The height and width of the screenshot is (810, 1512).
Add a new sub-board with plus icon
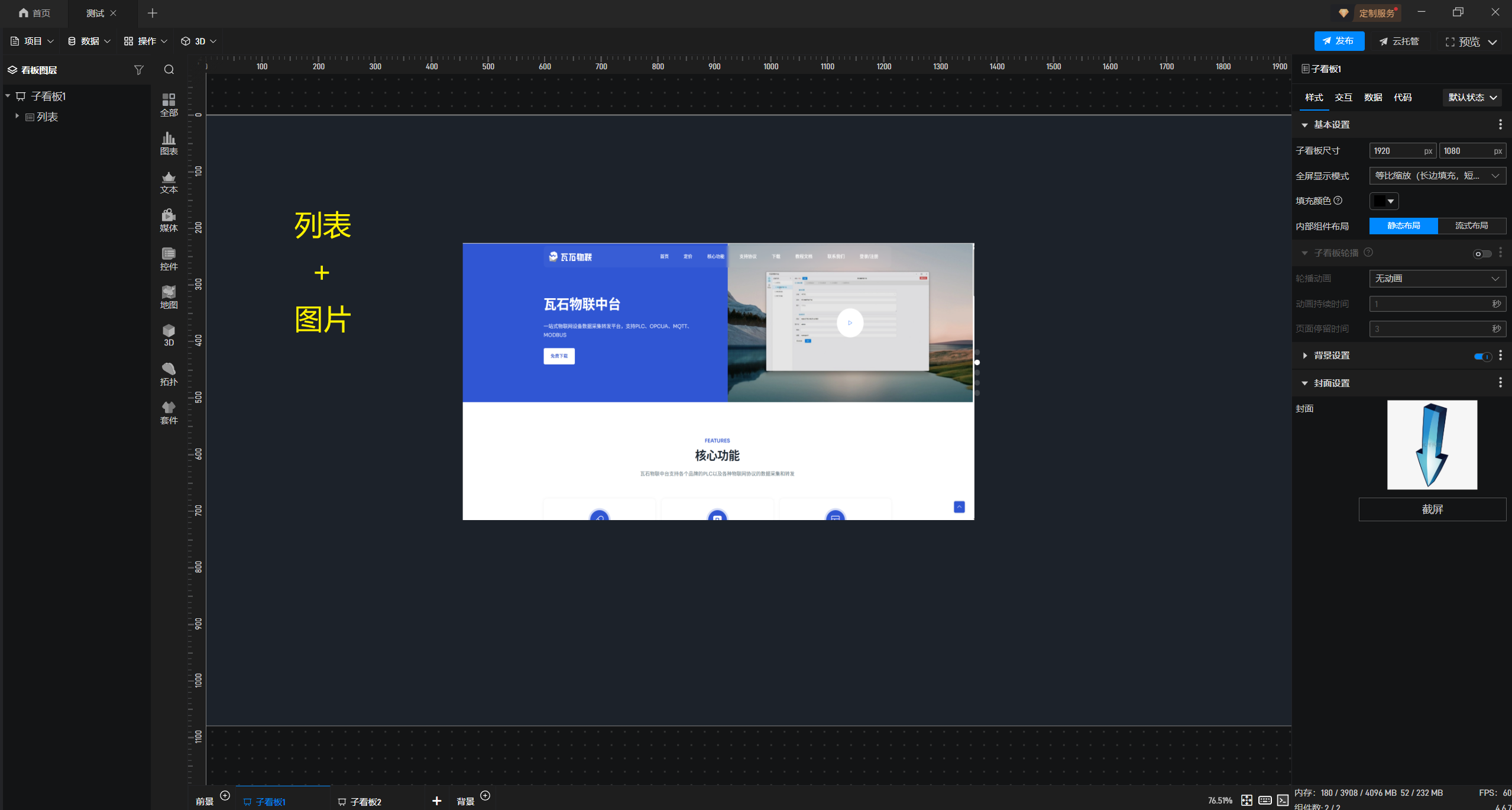coord(436,801)
